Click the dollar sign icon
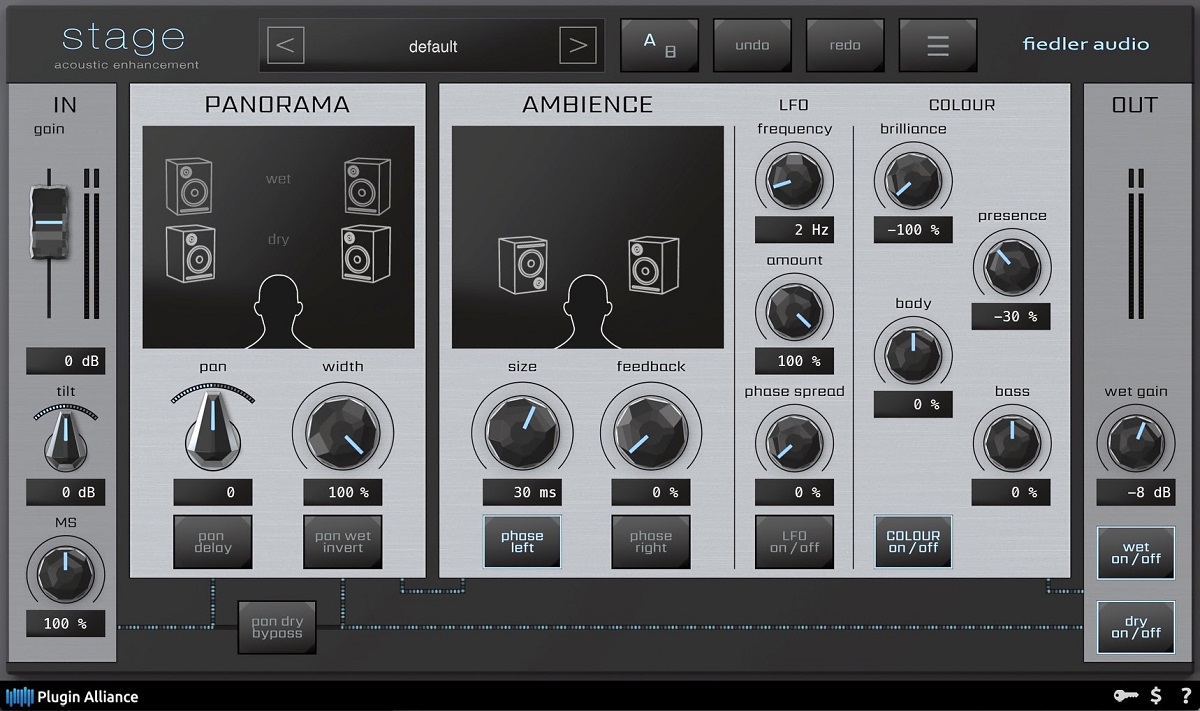This screenshot has width=1200, height=711. pos(1156,696)
